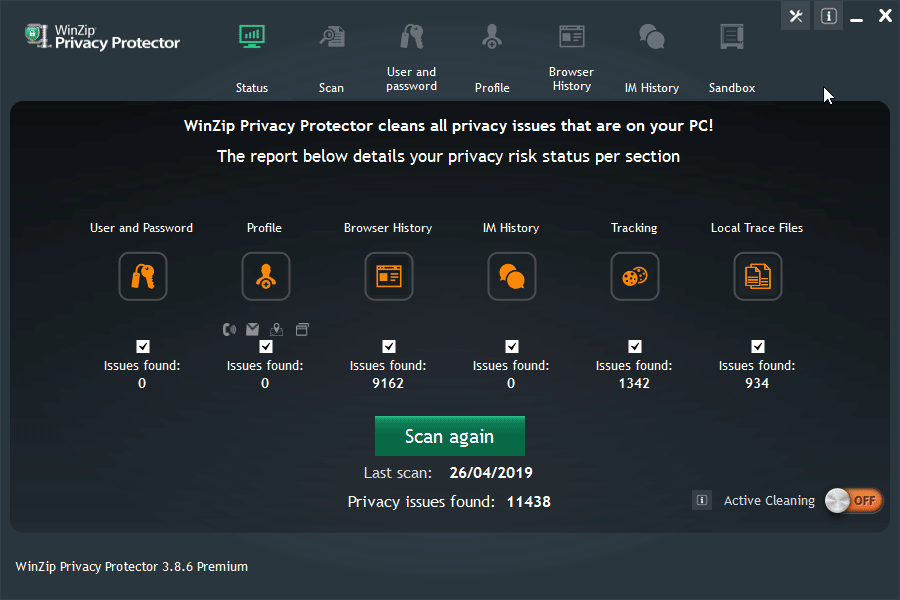This screenshot has width=900, height=600.
Task: Uncheck the Local Trace Files checkbox
Action: tap(758, 347)
